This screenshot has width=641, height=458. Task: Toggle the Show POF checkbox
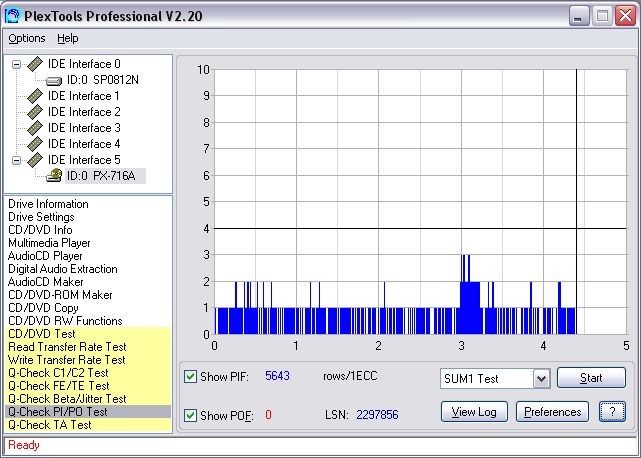[x=190, y=415]
